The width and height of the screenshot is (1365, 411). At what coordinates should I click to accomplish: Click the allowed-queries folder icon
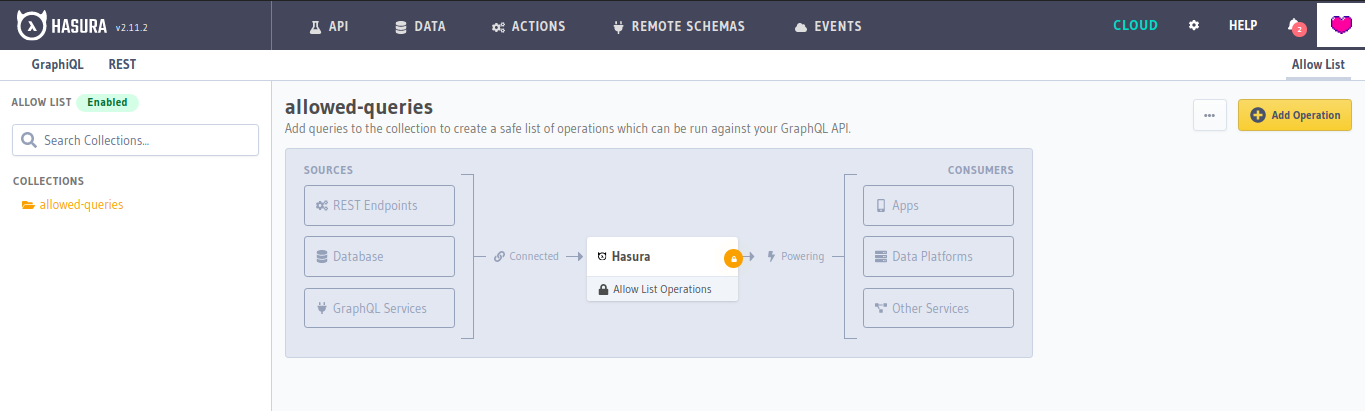[x=28, y=205]
